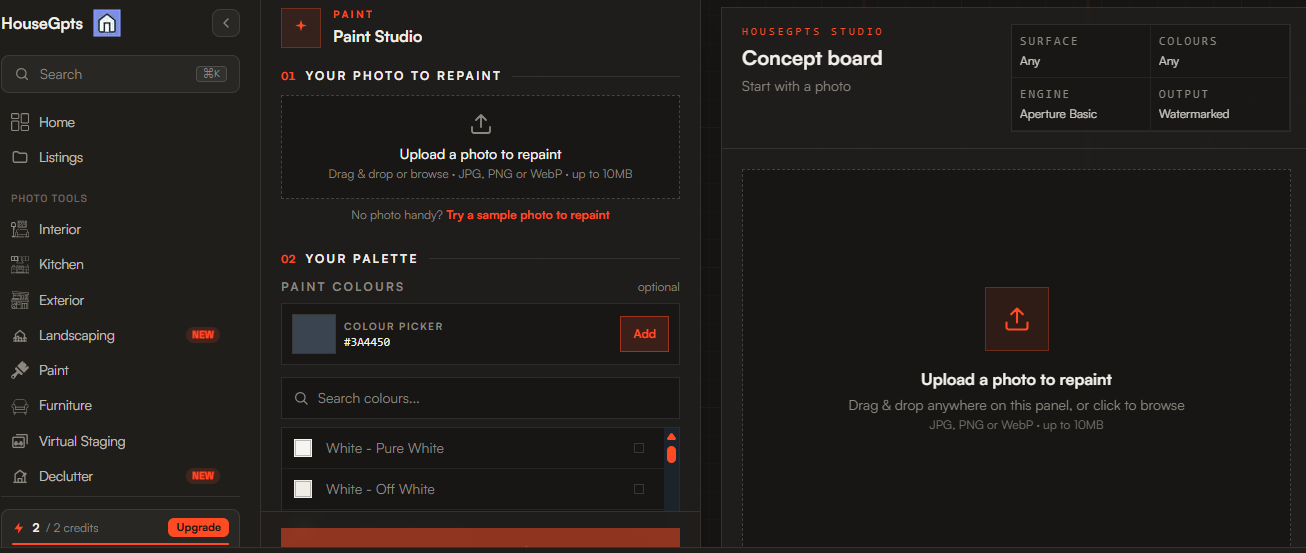Click the Add colour button

[x=645, y=334]
